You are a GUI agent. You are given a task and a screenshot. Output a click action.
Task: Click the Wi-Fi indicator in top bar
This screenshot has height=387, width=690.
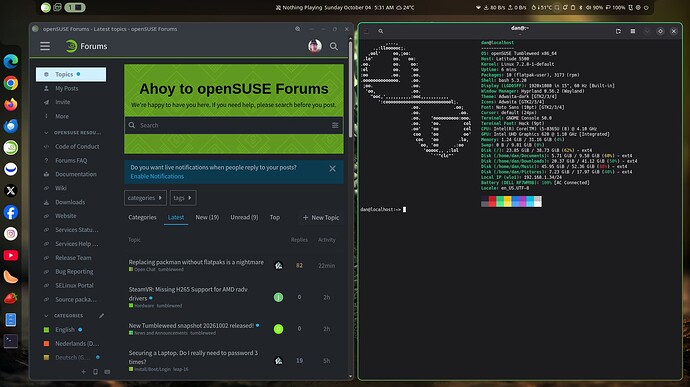click(478, 7)
